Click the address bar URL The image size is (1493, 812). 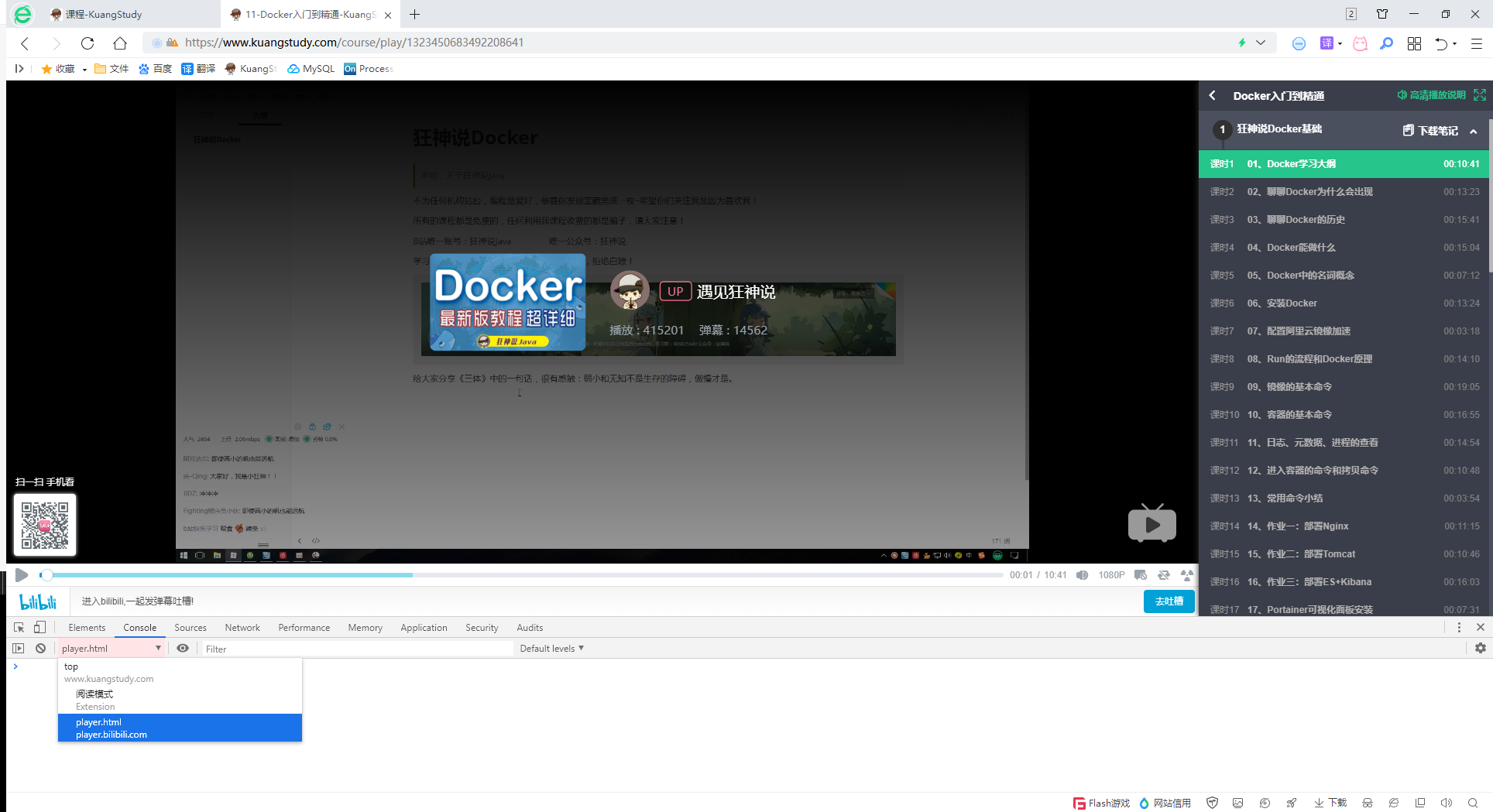point(354,43)
